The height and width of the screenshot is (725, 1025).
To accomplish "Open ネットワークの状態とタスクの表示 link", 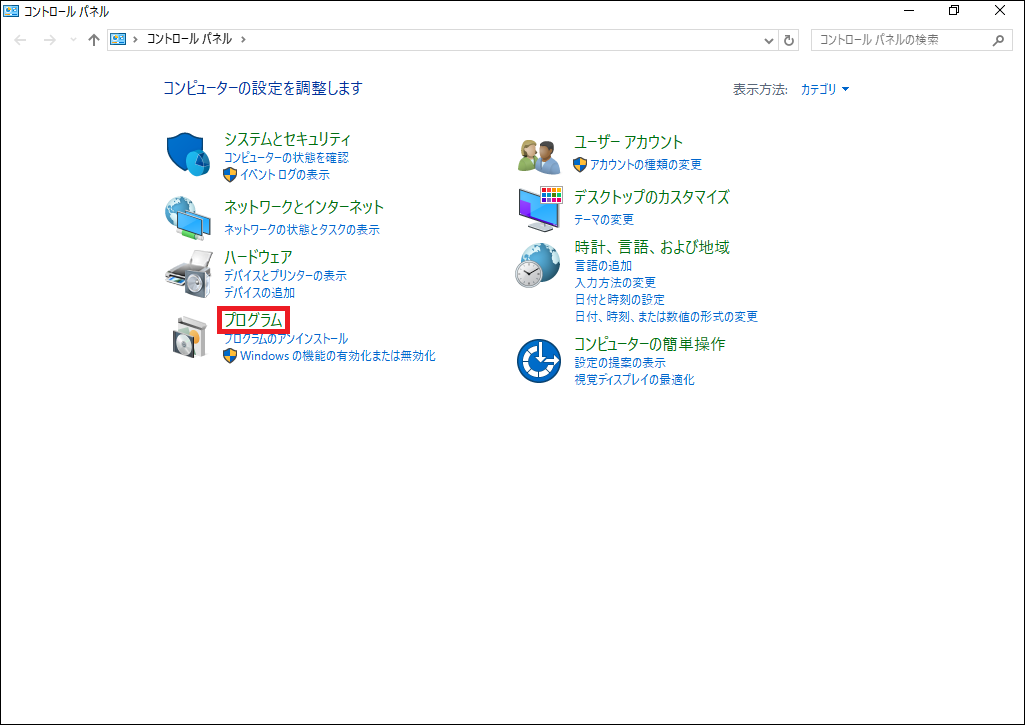I will pyautogui.click(x=302, y=229).
